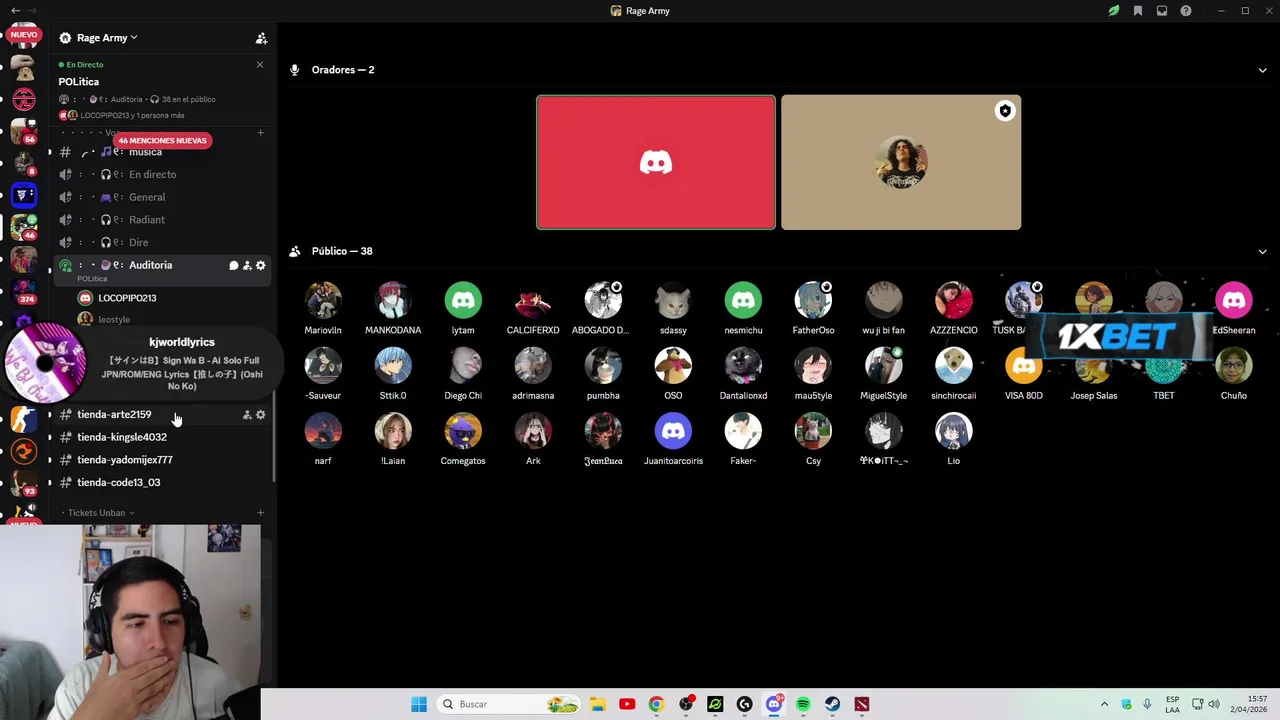Click the Windows Start button
This screenshot has width=1280, height=720.
(x=419, y=704)
